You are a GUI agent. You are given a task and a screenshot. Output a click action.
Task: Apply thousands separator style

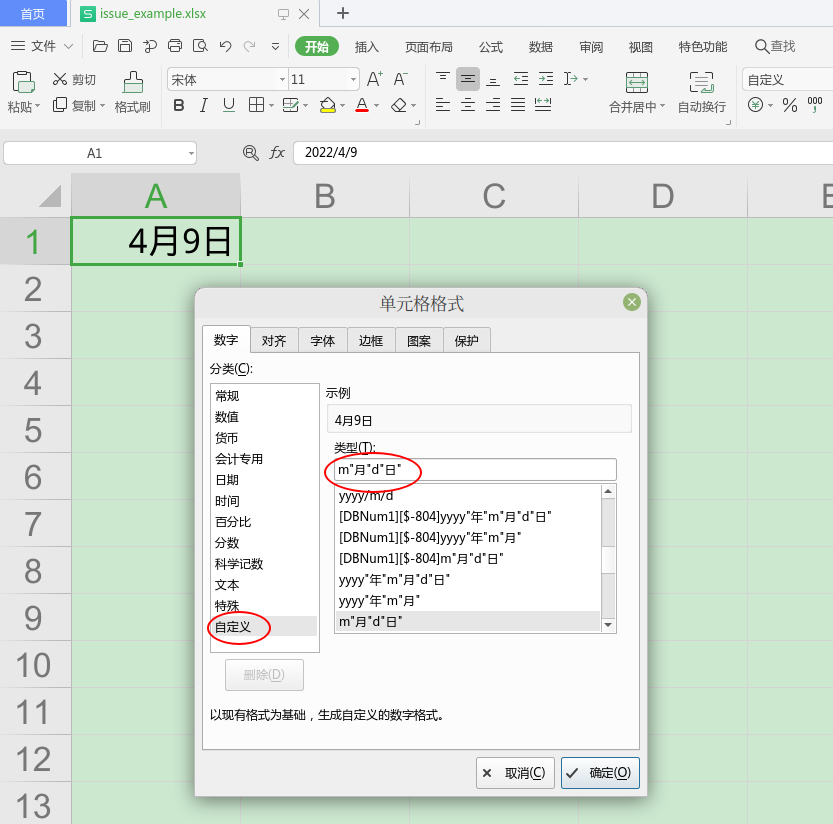[814, 105]
